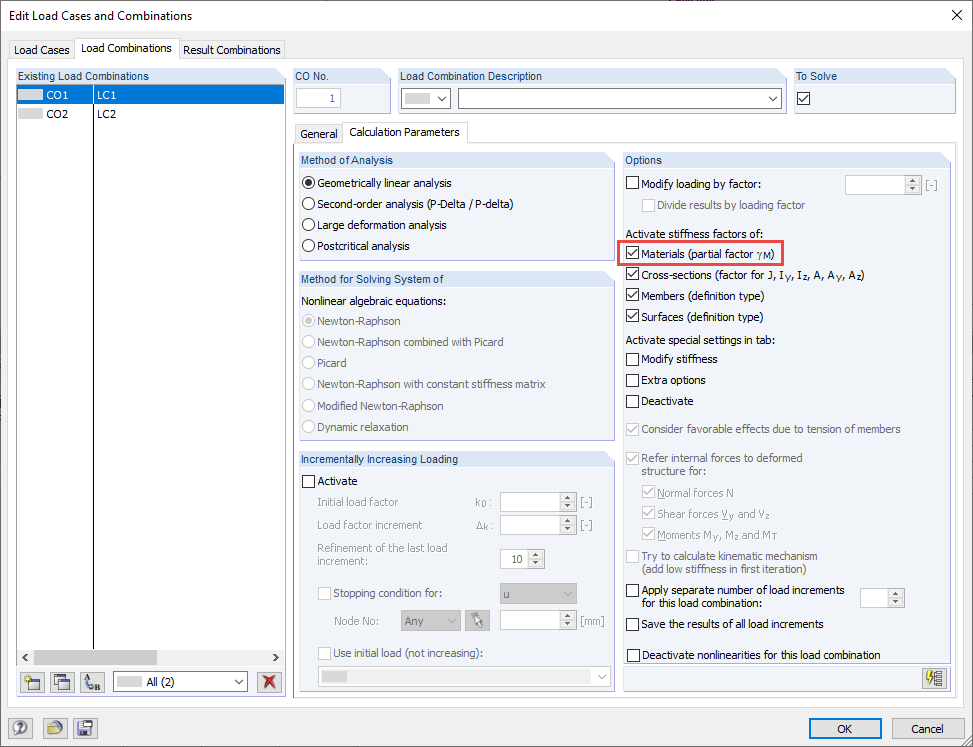Toggle Cross-sections stiffness factor checkbox

632,274
